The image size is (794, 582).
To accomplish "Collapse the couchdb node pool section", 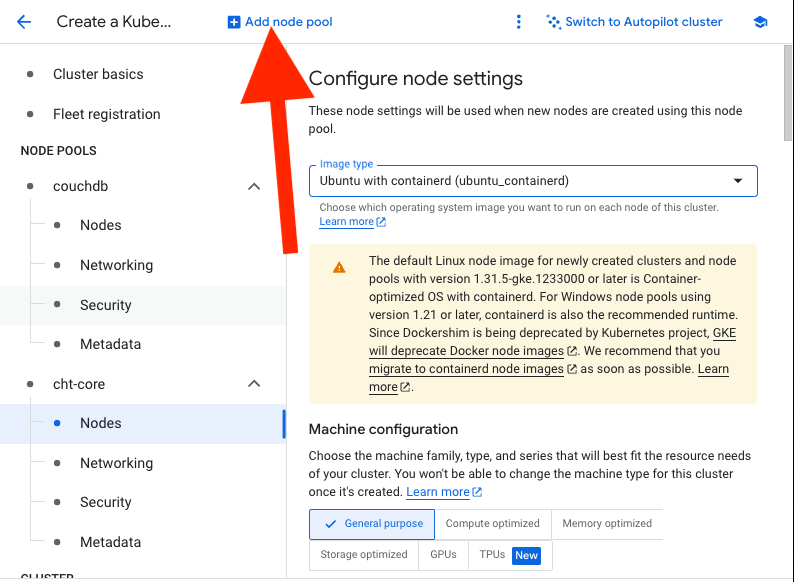I will tap(254, 186).
